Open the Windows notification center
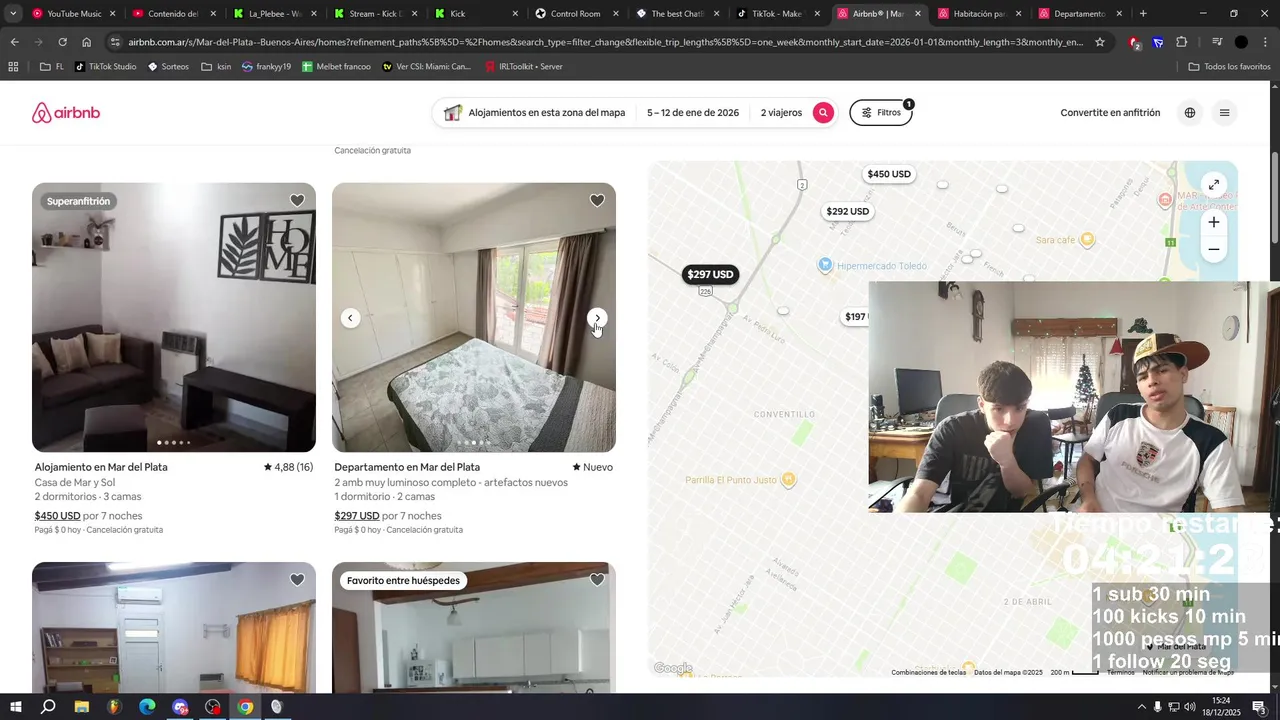Image resolution: width=1280 pixels, height=720 pixels. [1258, 707]
